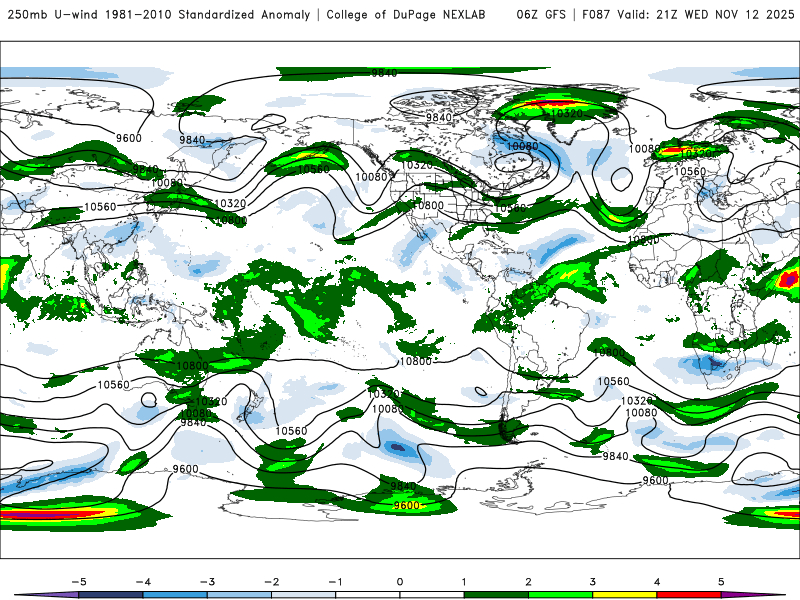This screenshot has height=600, width=800.
Task: Click the navy -5 to -4 colorbar segment
Action: (x=111, y=595)
